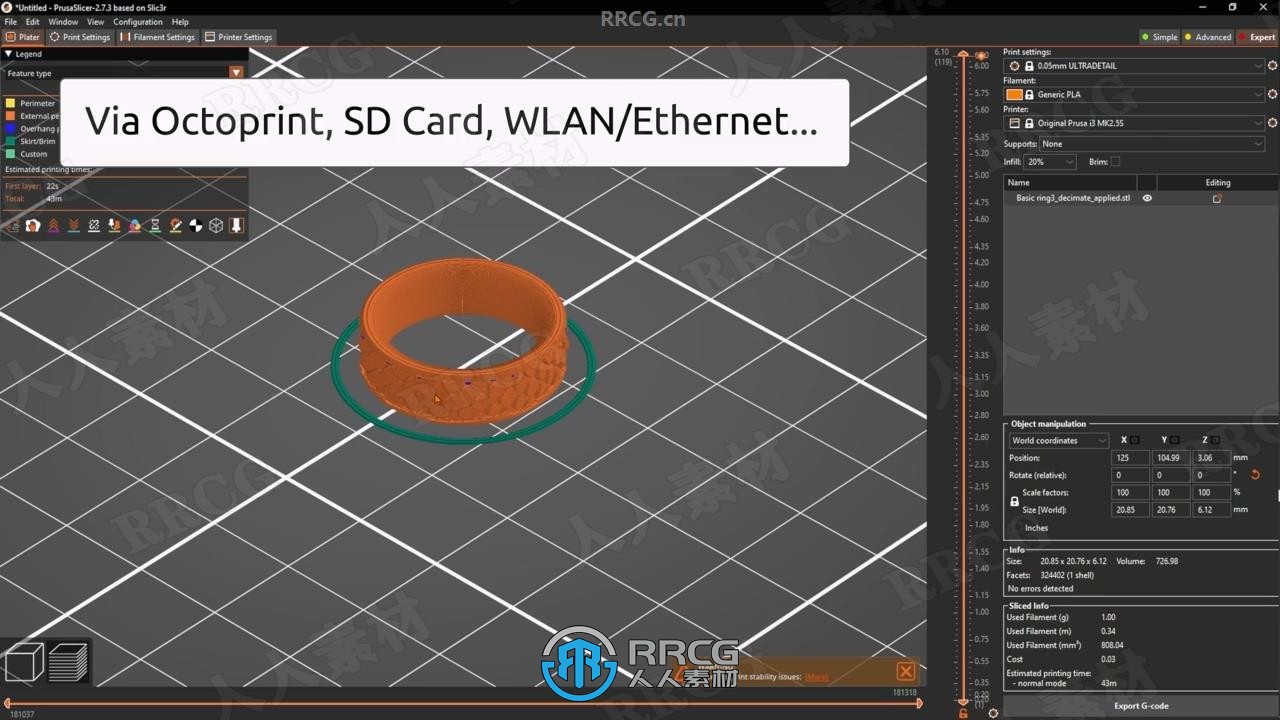The height and width of the screenshot is (720, 1280).
Task: Click Size Z field showing 6.12
Action: click(1212, 510)
